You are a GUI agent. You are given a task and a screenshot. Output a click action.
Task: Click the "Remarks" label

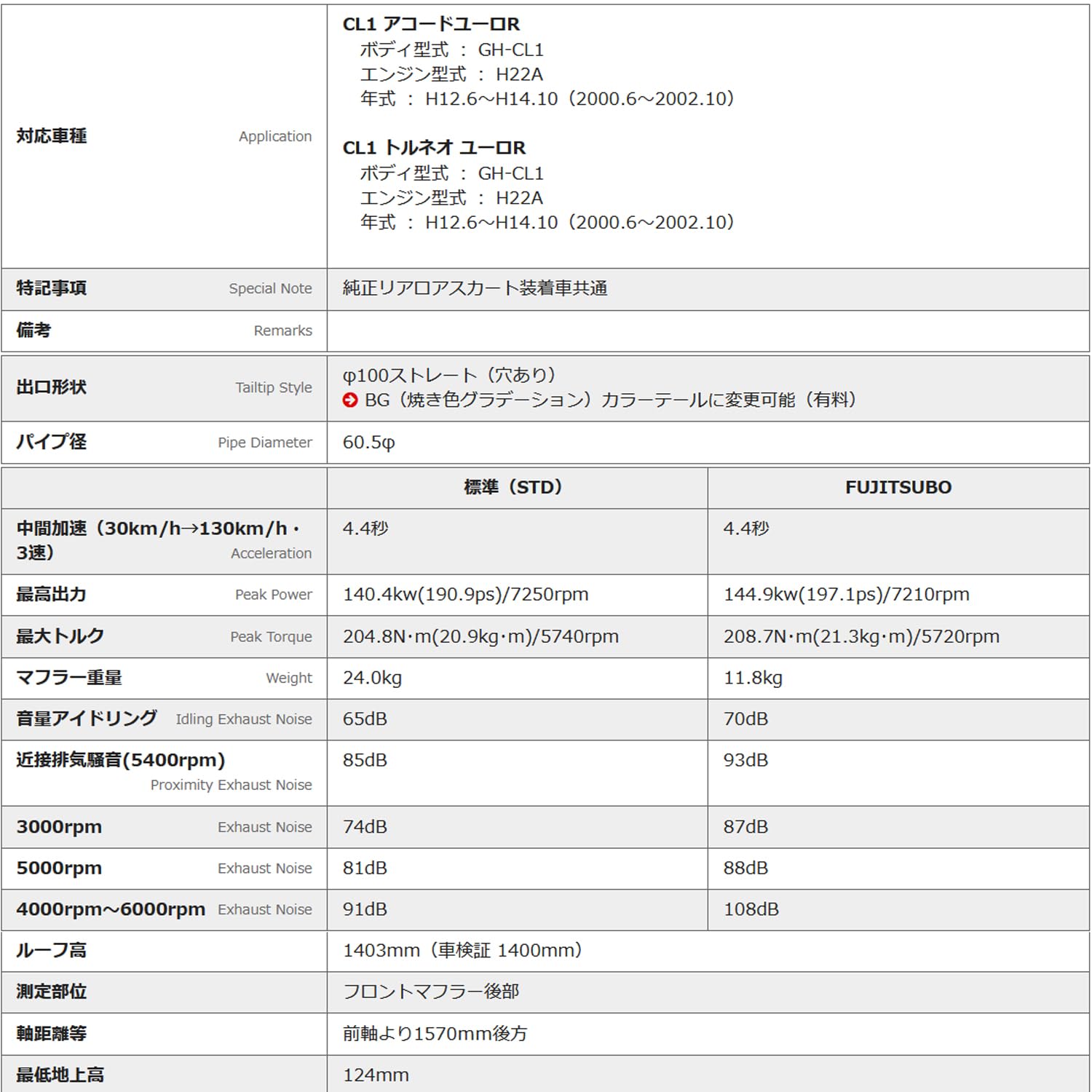tap(283, 331)
